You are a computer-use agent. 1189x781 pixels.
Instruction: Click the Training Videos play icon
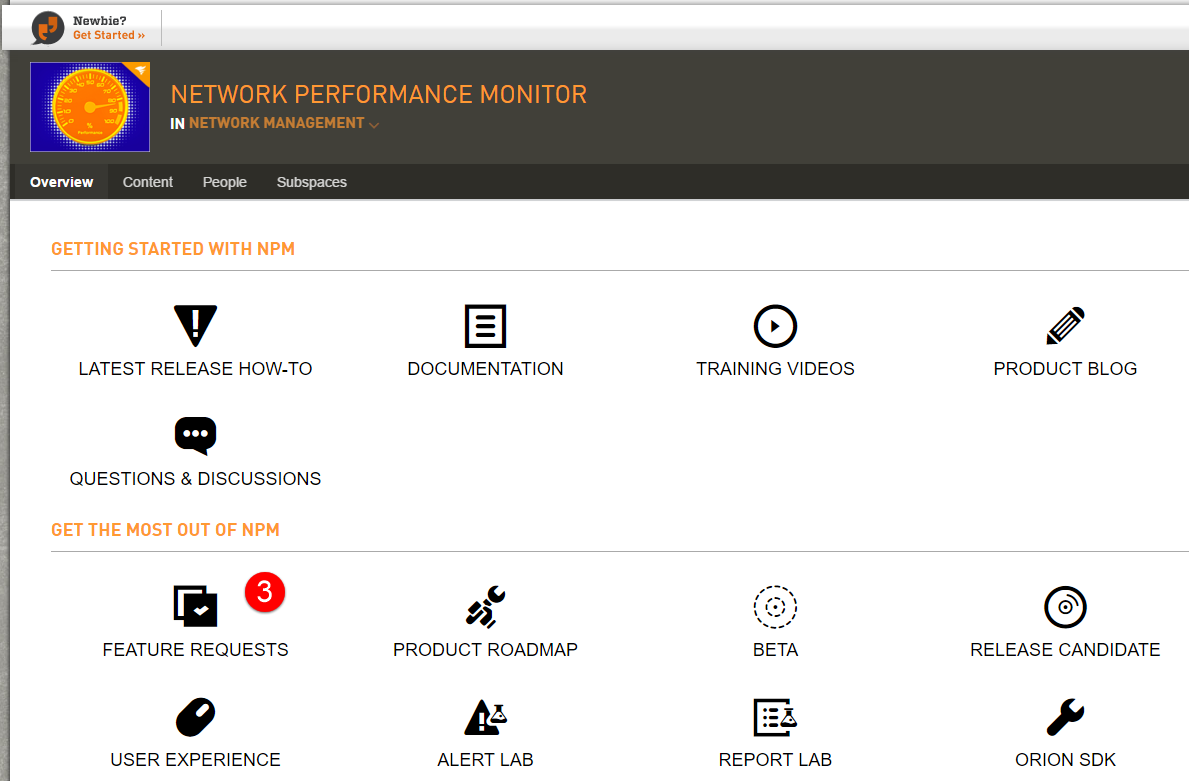[x=775, y=326]
